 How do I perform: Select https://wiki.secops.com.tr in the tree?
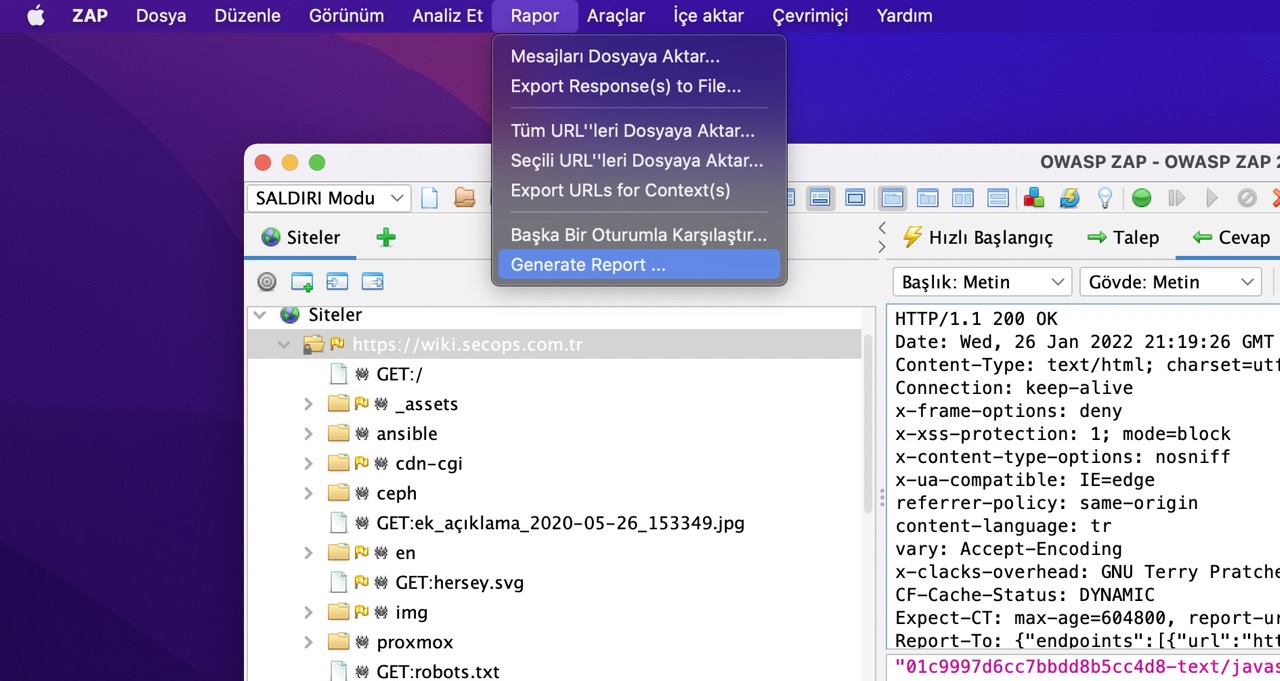467,345
